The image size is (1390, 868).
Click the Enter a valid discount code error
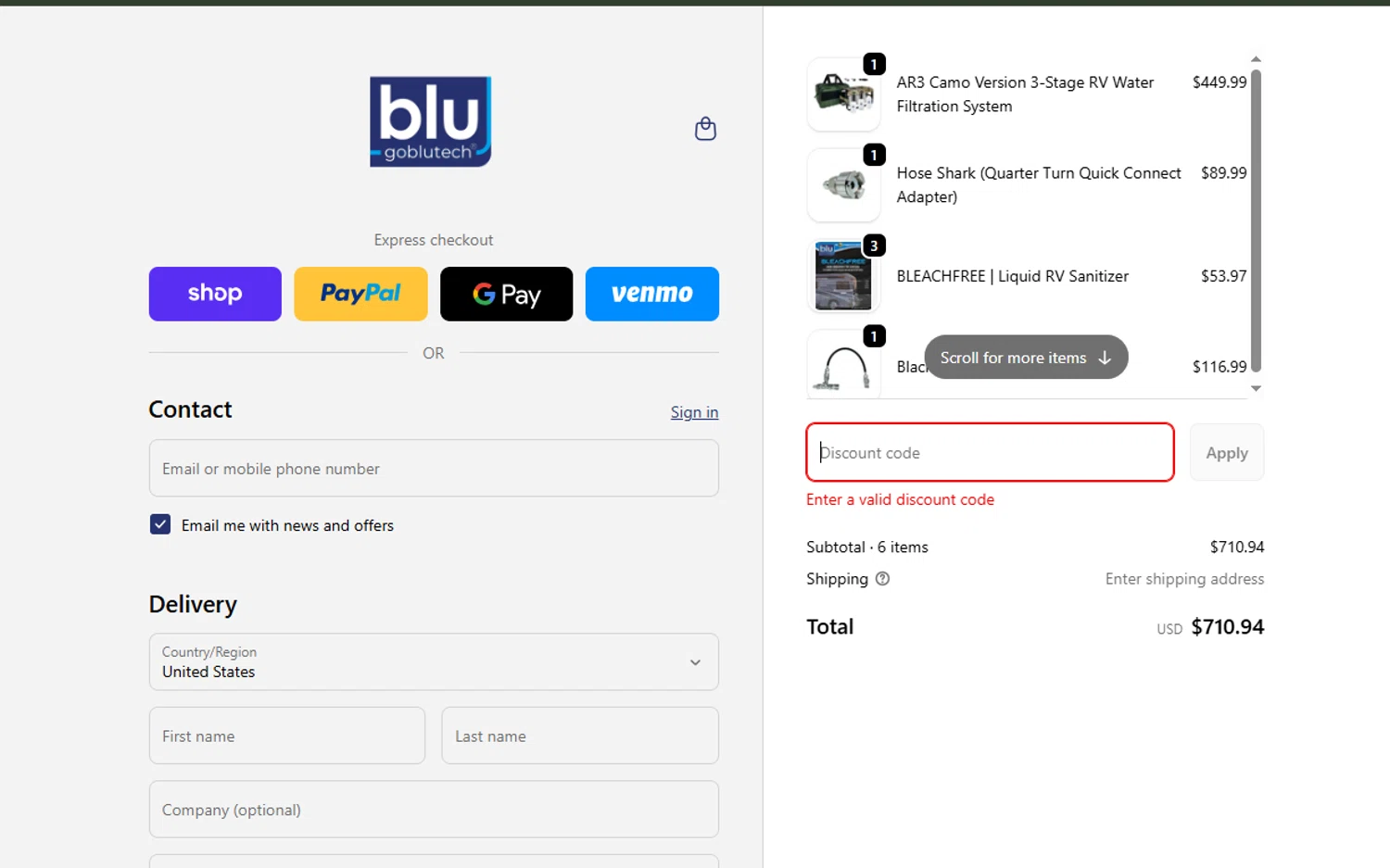(x=900, y=499)
